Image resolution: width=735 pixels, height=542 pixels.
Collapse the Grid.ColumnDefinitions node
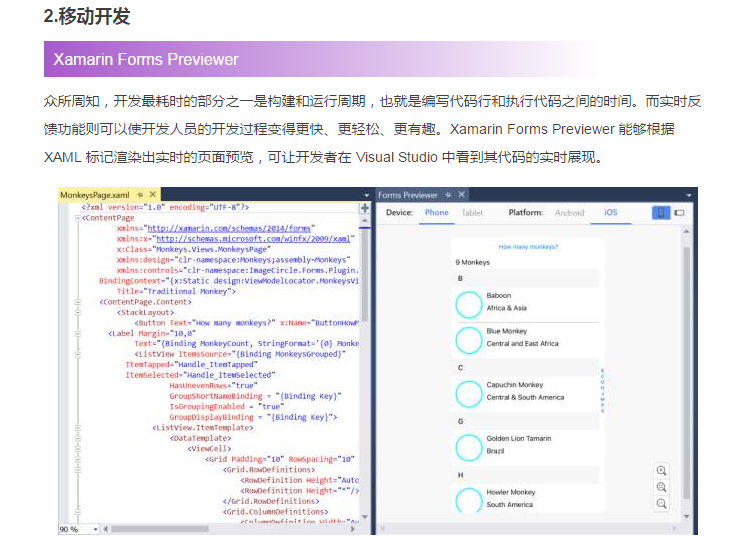(x=78, y=512)
